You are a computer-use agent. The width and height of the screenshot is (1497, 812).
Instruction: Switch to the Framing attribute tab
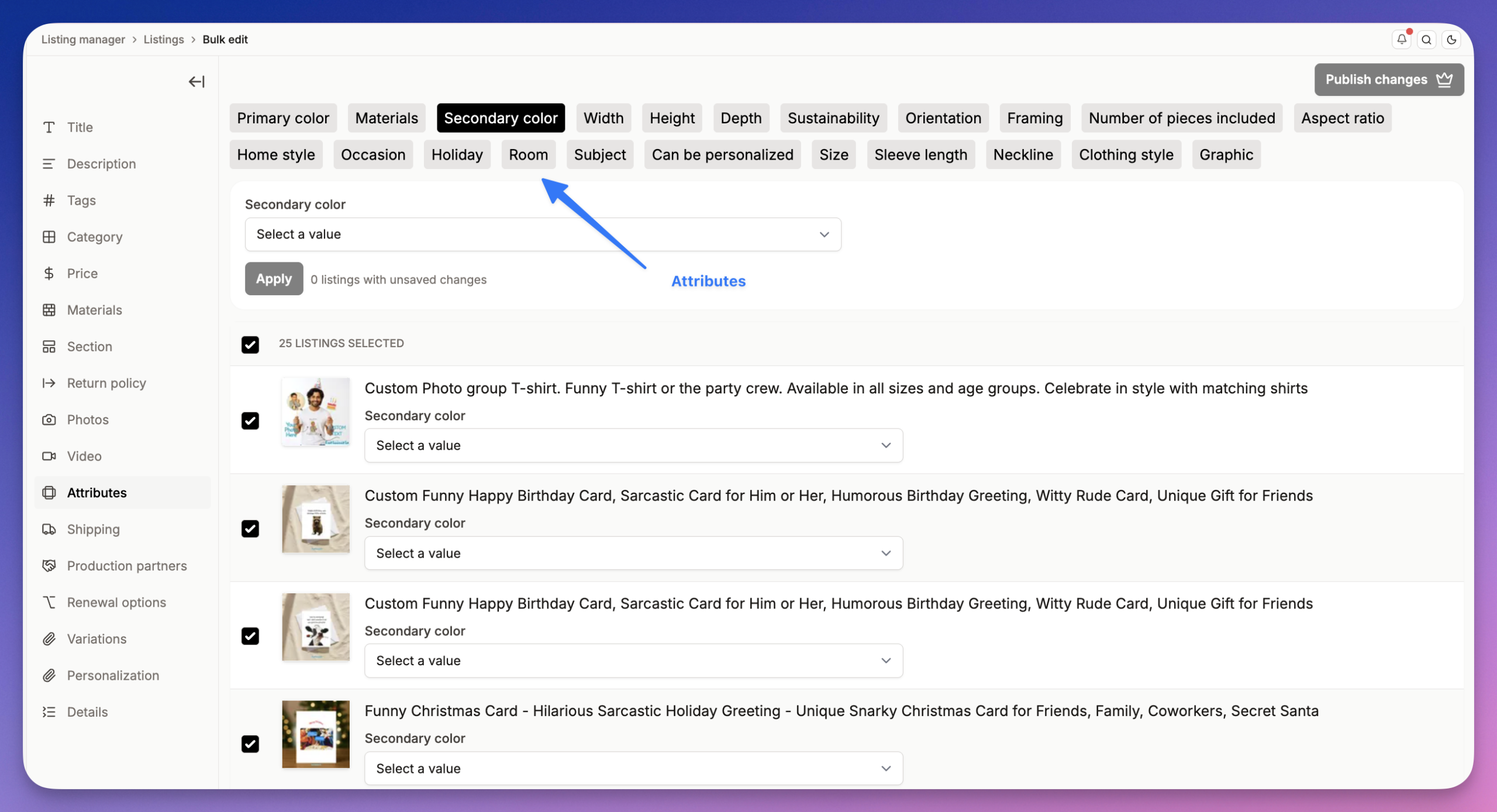(1035, 118)
